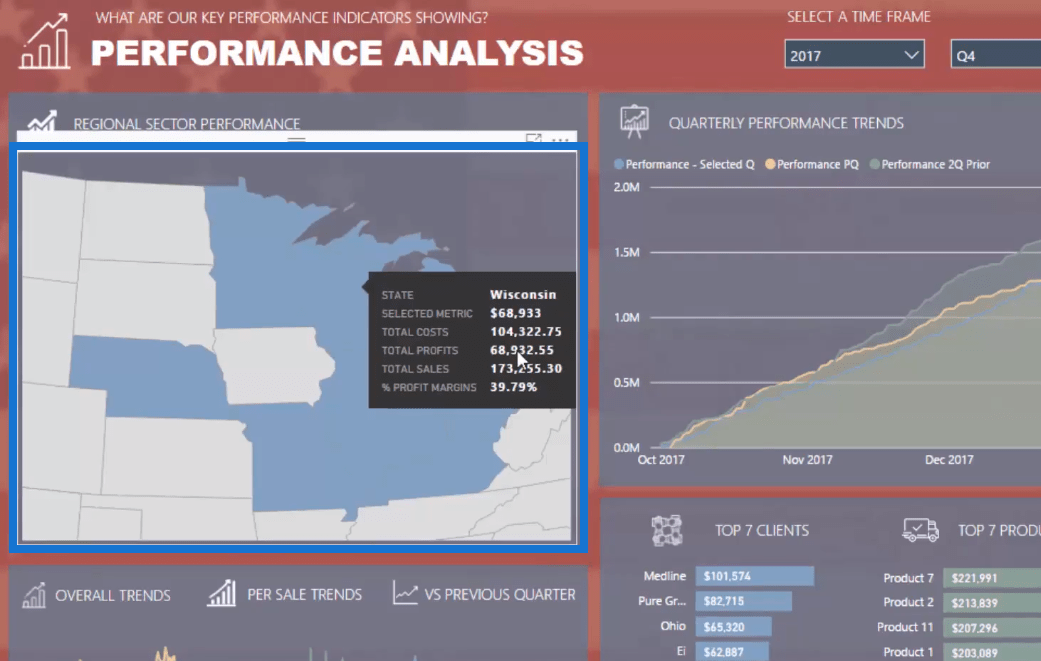The image size is (1041, 661).
Task: Click the Performance Analysis bar chart logo
Action: 44,41
